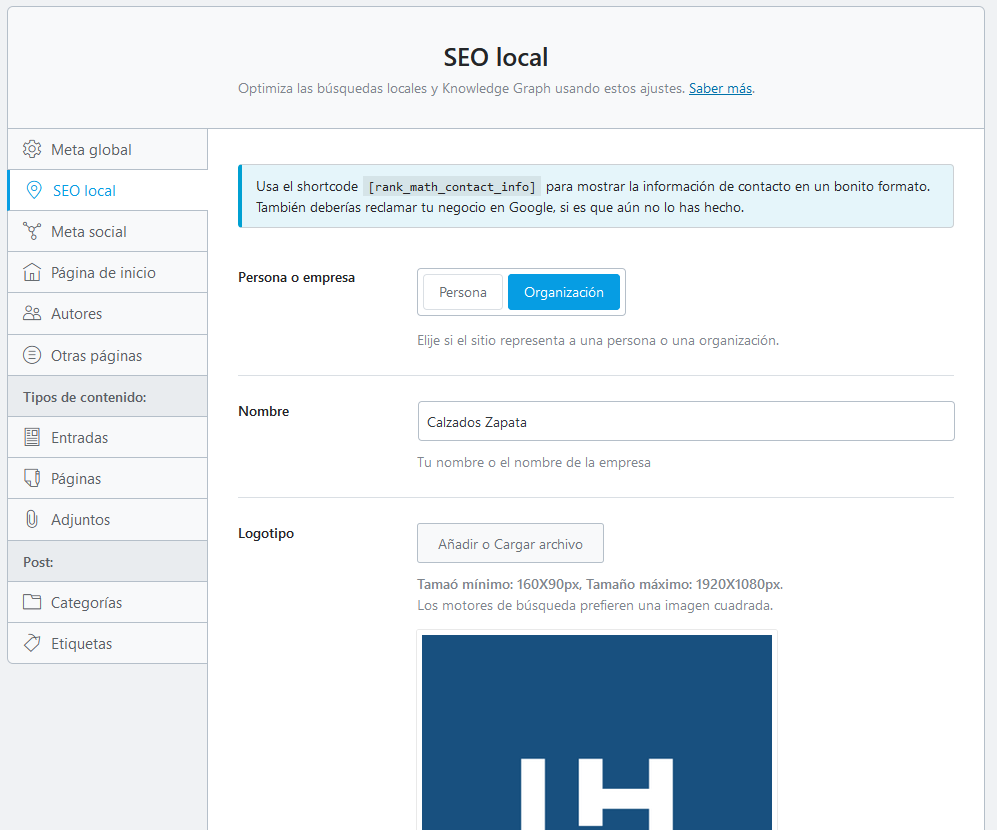Click the list circle icon beside Otras páginas
The width and height of the screenshot is (997, 830).
click(x=32, y=355)
